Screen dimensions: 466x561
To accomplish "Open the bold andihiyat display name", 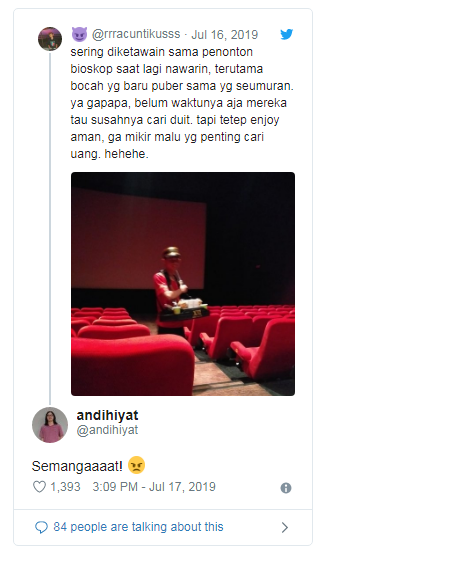I will click(107, 415).
